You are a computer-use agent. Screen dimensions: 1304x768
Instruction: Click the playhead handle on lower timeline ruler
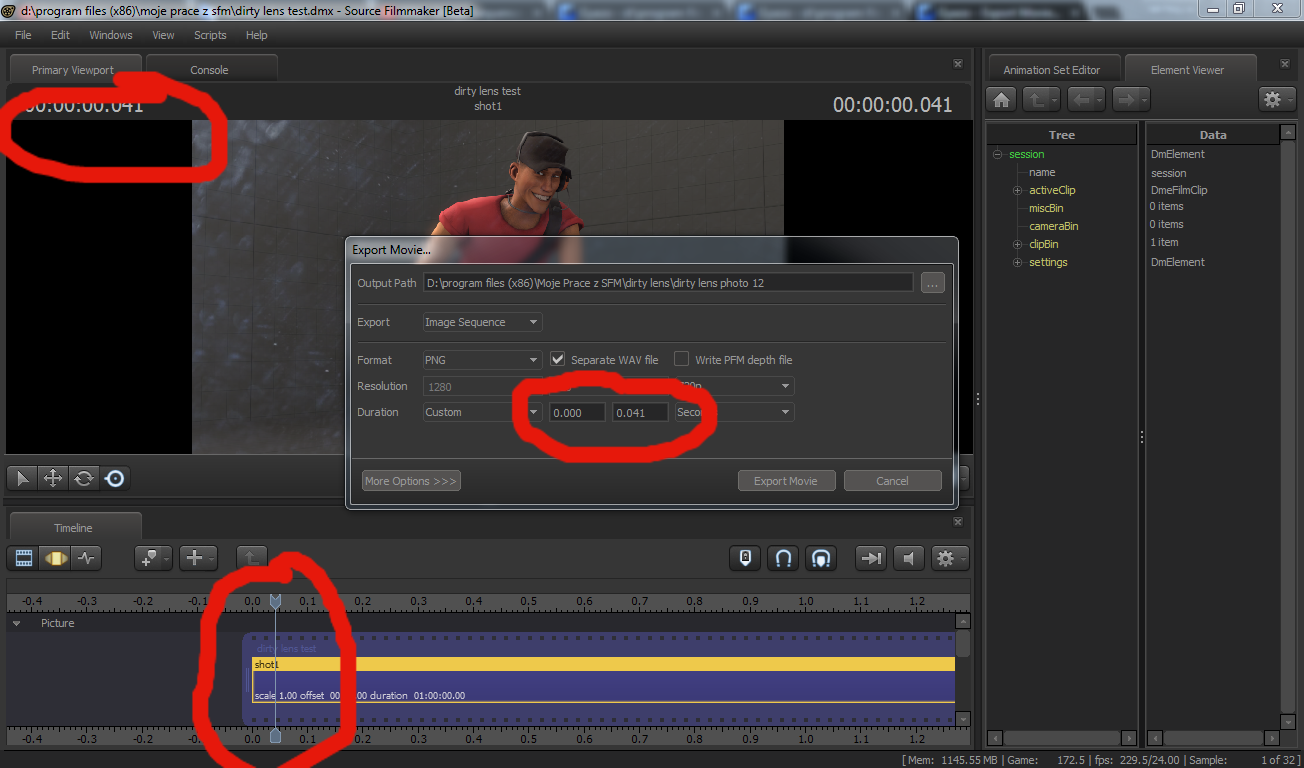click(276, 737)
